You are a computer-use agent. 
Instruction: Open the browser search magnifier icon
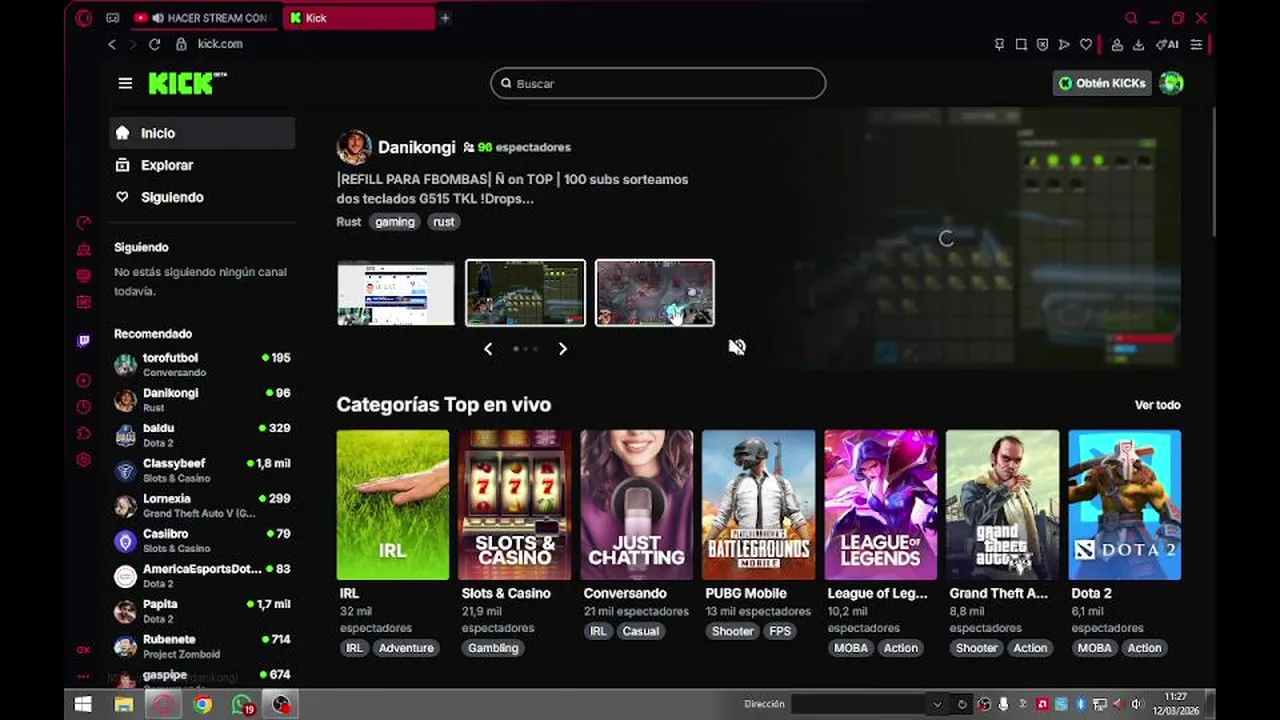click(1131, 18)
